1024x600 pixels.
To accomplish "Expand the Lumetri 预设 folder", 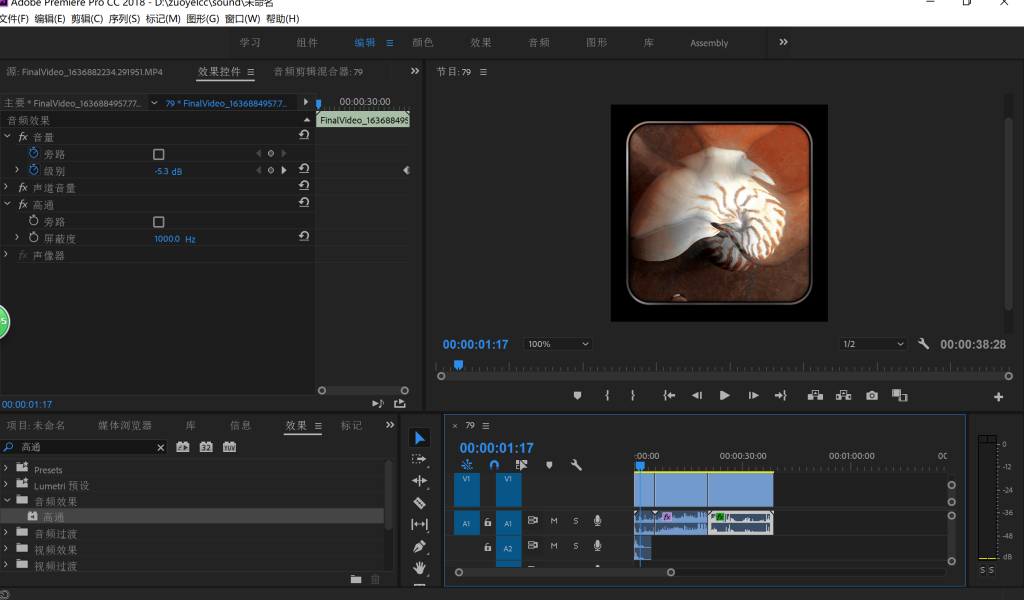I will point(6,484).
